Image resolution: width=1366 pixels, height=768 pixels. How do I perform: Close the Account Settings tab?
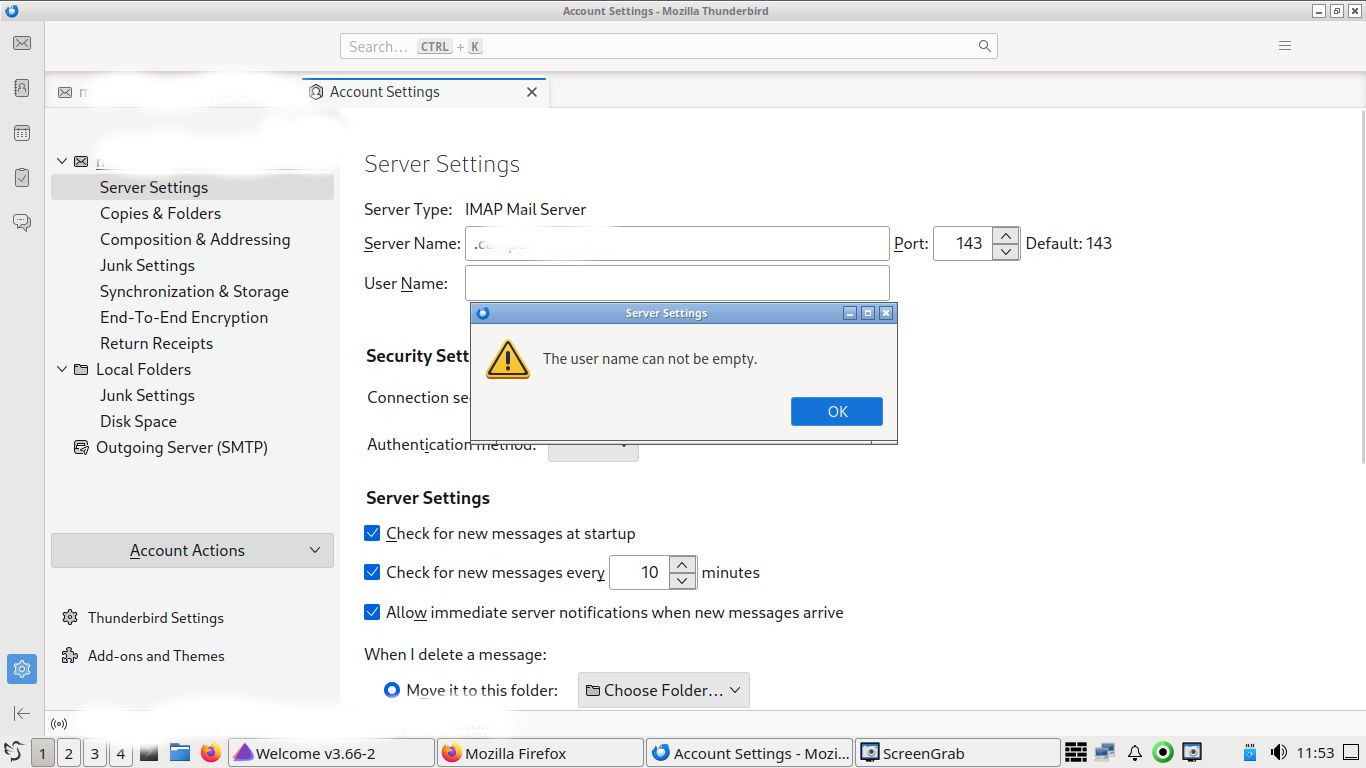tap(532, 92)
